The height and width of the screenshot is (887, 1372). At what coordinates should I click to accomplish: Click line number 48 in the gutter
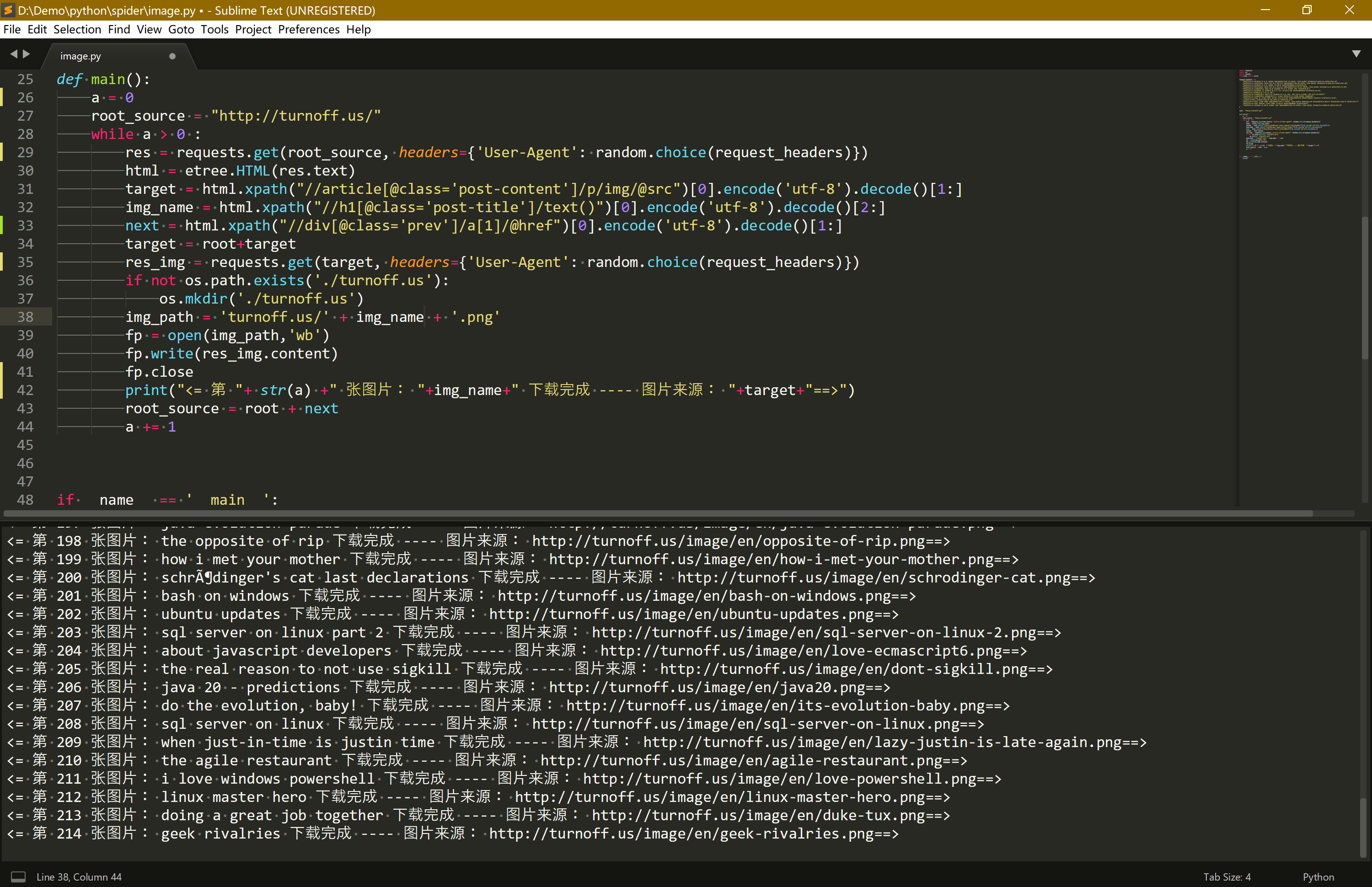25,499
